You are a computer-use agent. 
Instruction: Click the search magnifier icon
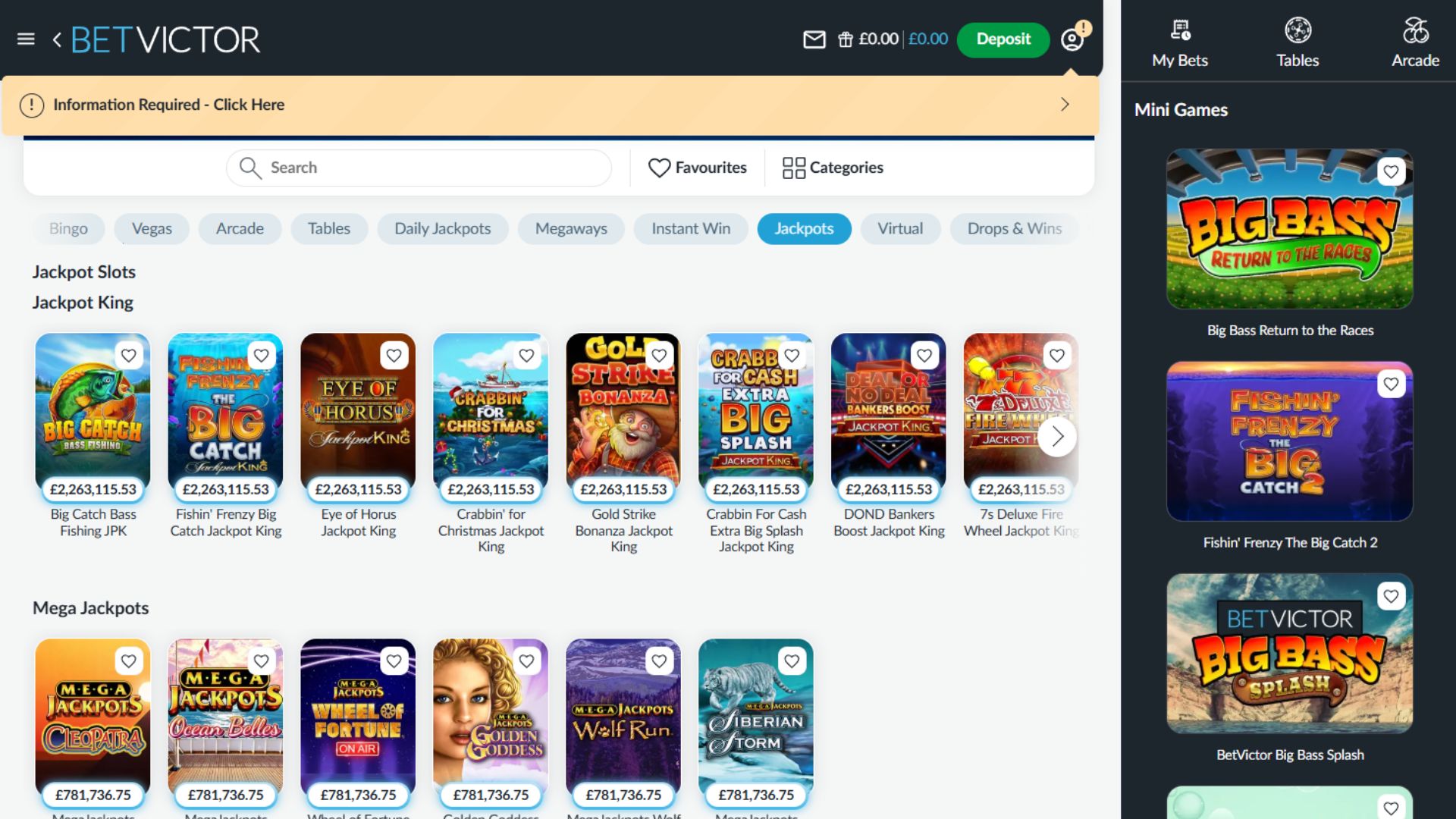coord(249,167)
